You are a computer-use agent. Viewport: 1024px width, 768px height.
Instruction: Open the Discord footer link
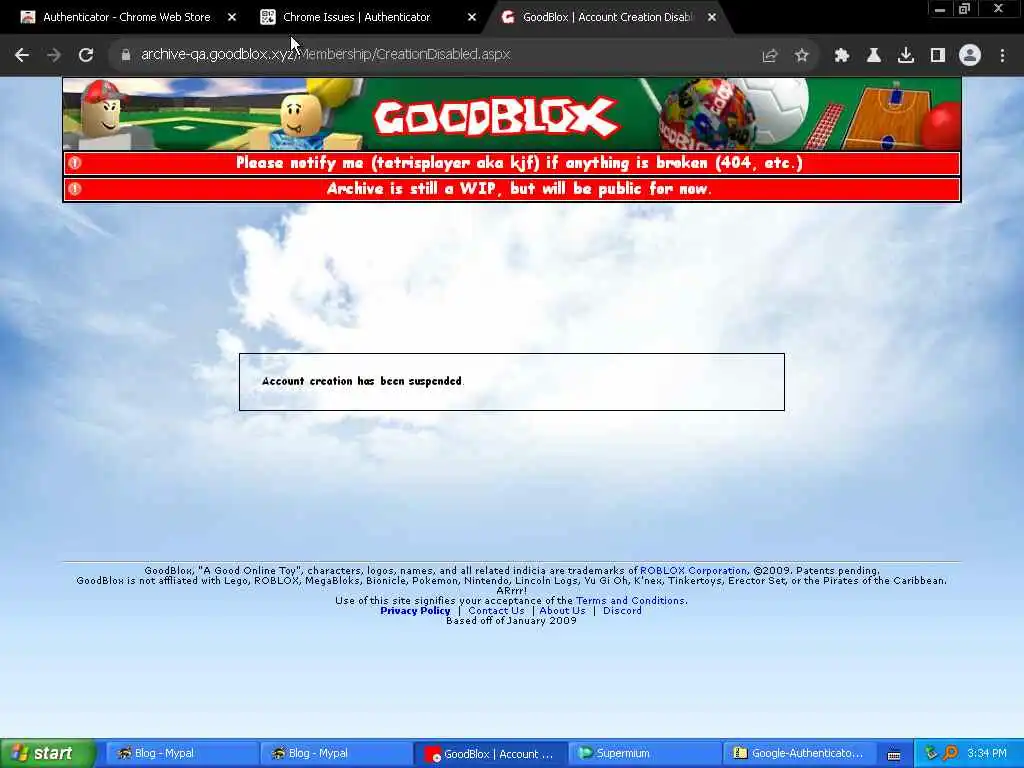(622, 611)
